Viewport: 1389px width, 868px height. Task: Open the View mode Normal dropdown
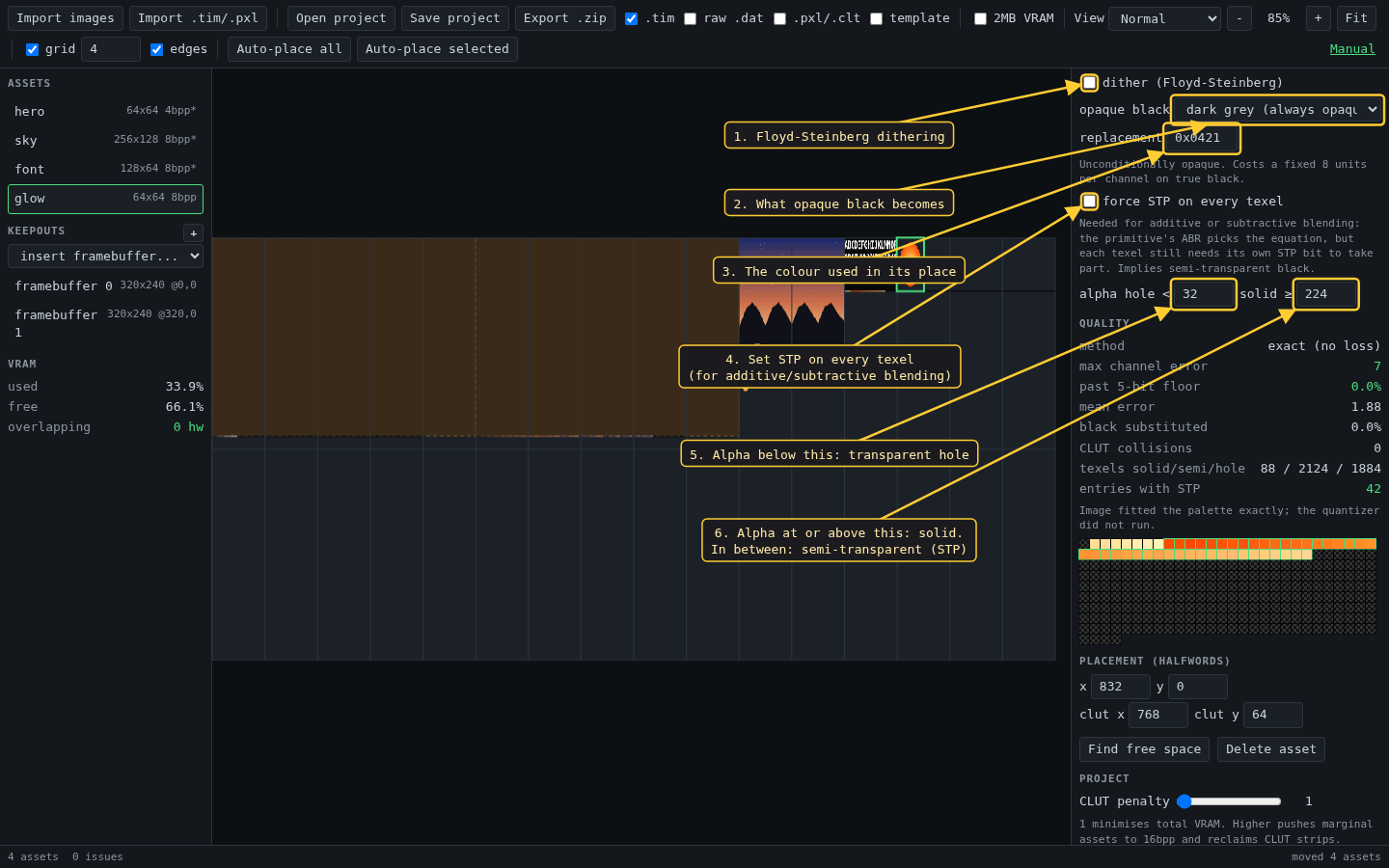coord(1164,18)
